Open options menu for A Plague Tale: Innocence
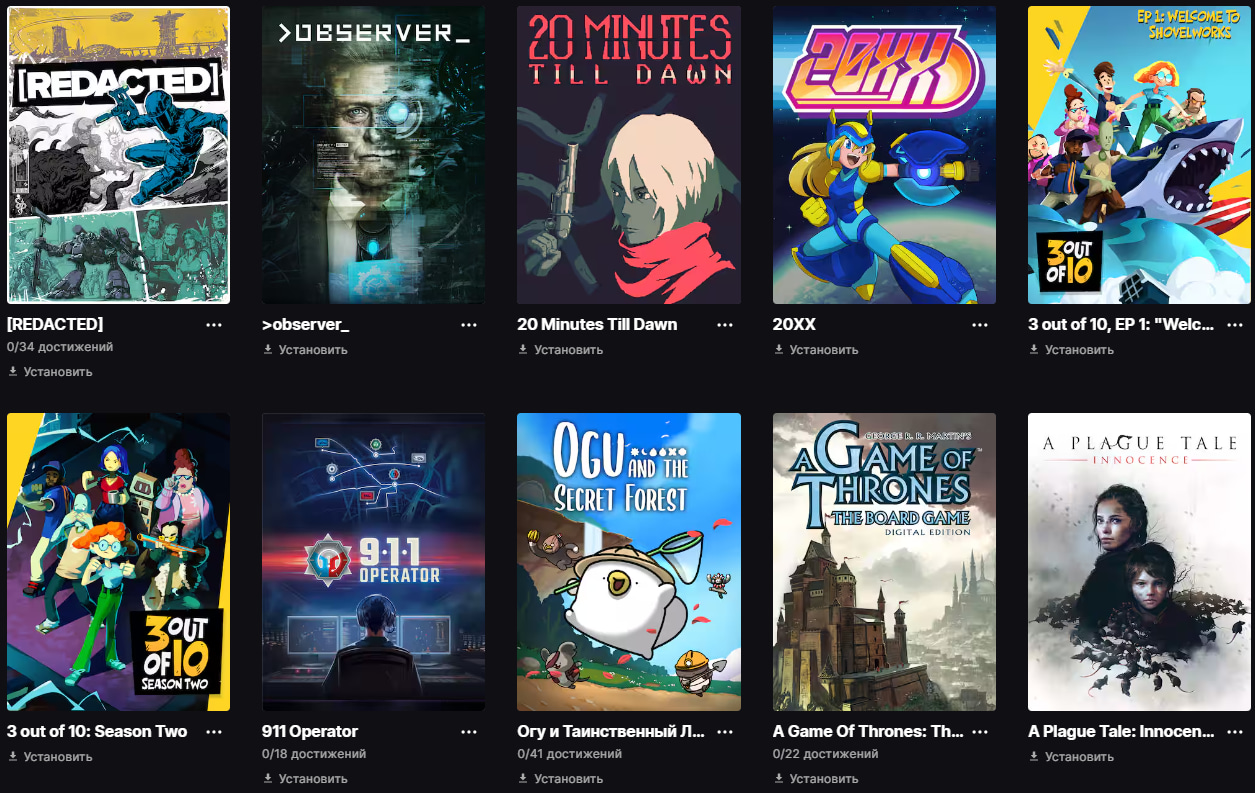 (1235, 732)
